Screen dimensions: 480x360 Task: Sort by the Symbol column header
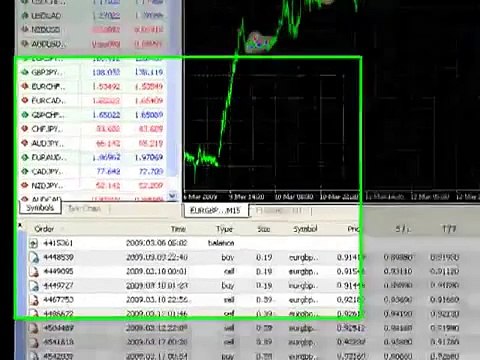click(305, 229)
